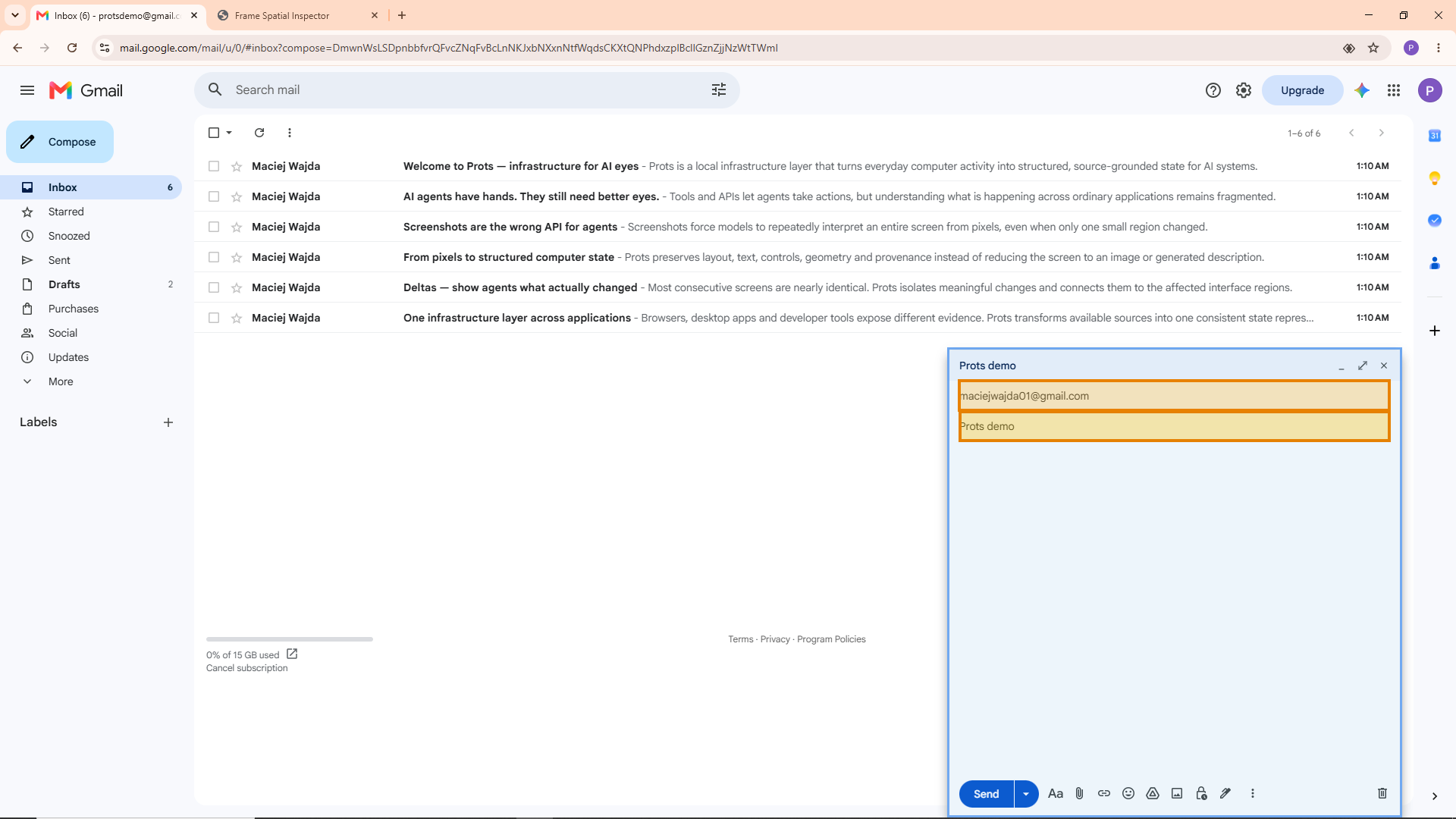Screen dimensions: 1456x819
Task: Open the select dropdown arrow beside checkbox
Action: 229,133
